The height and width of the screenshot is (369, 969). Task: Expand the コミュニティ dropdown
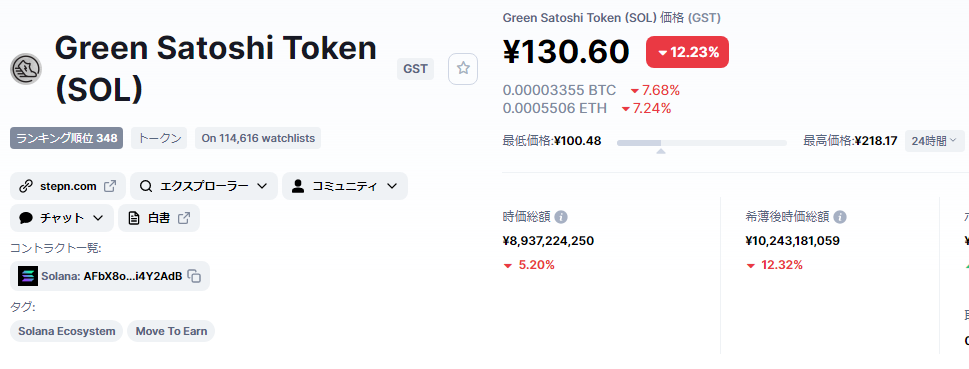[345, 186]
